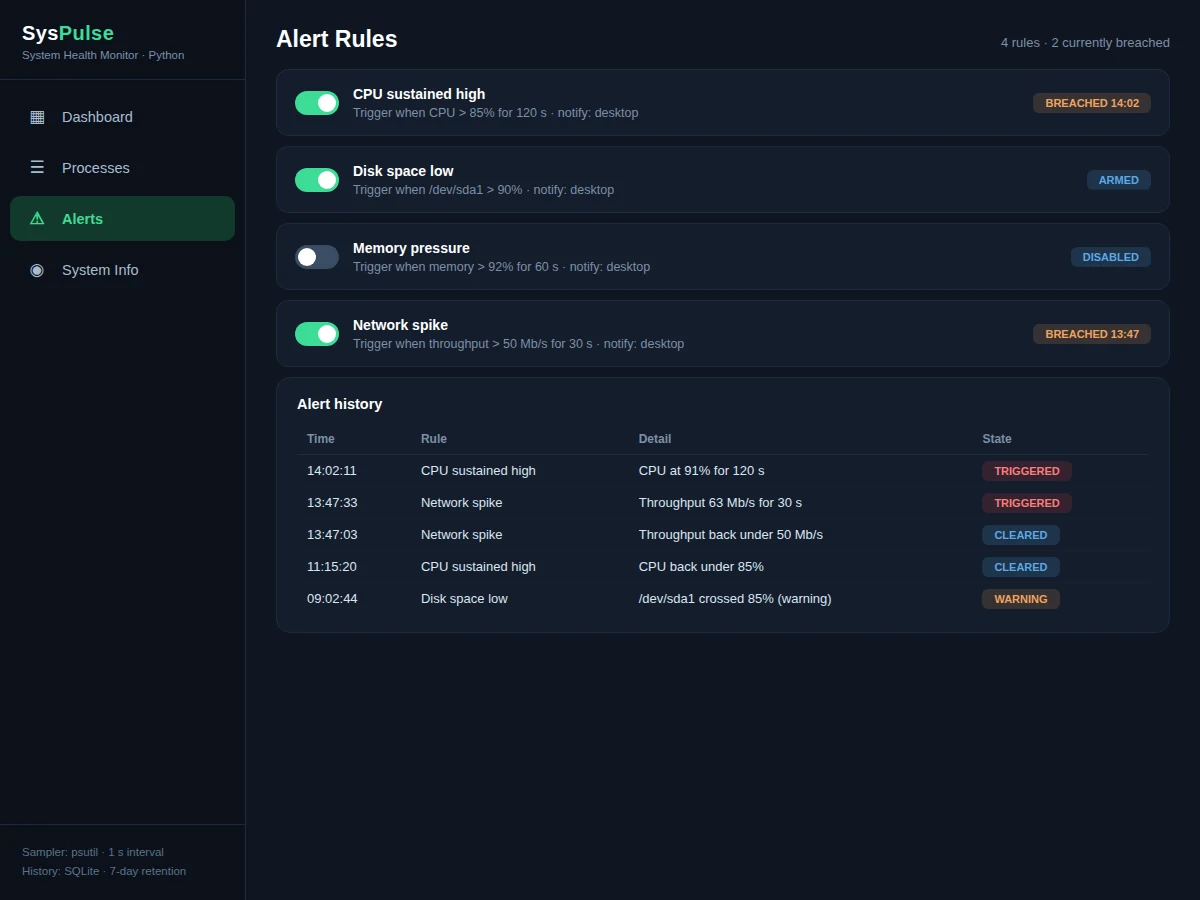Click the WARNING state badge in history
Screen dimensions: 1200x900
click(x=1021, y=599)
